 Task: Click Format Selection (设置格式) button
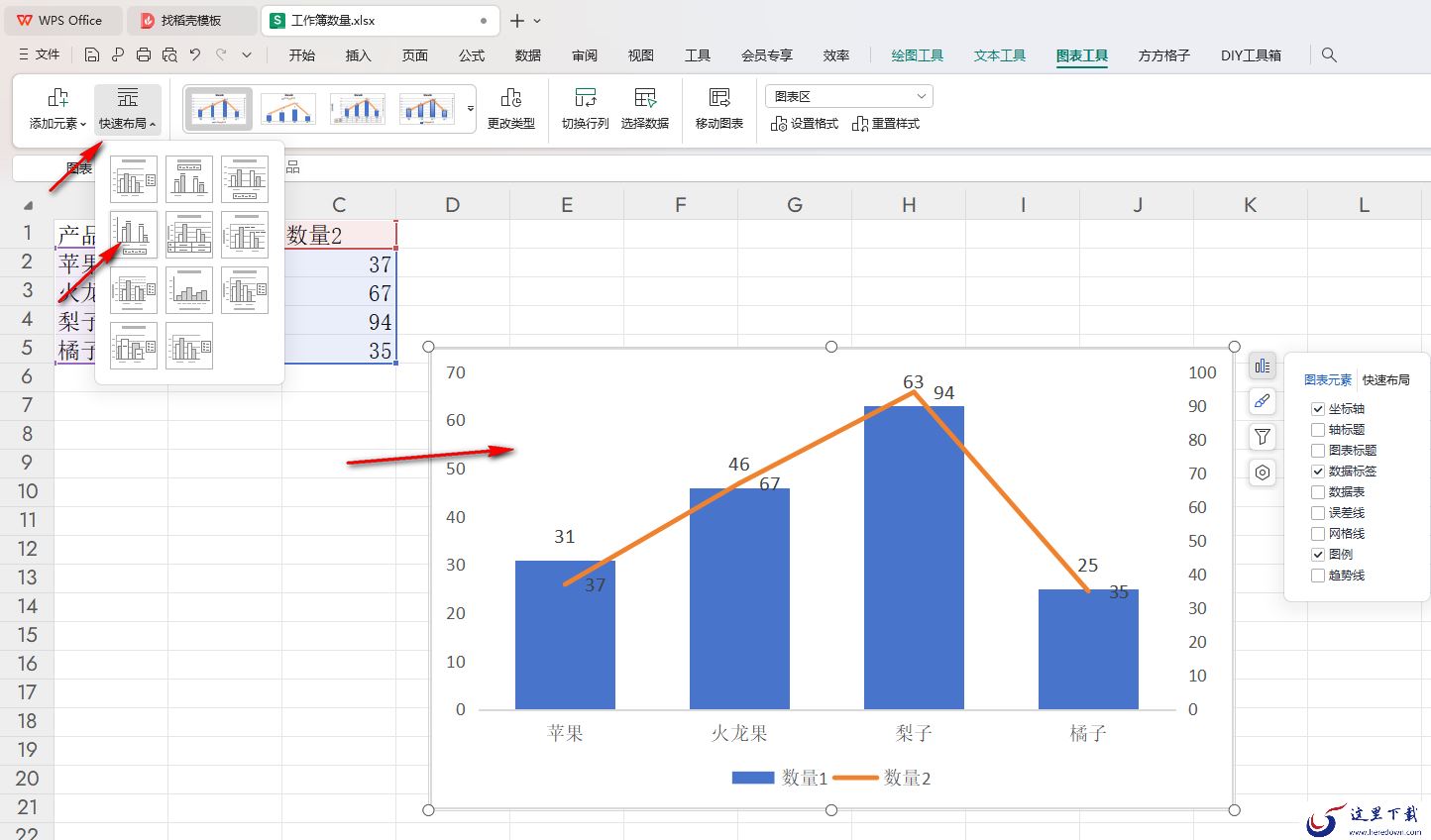[x=805, y=124]
